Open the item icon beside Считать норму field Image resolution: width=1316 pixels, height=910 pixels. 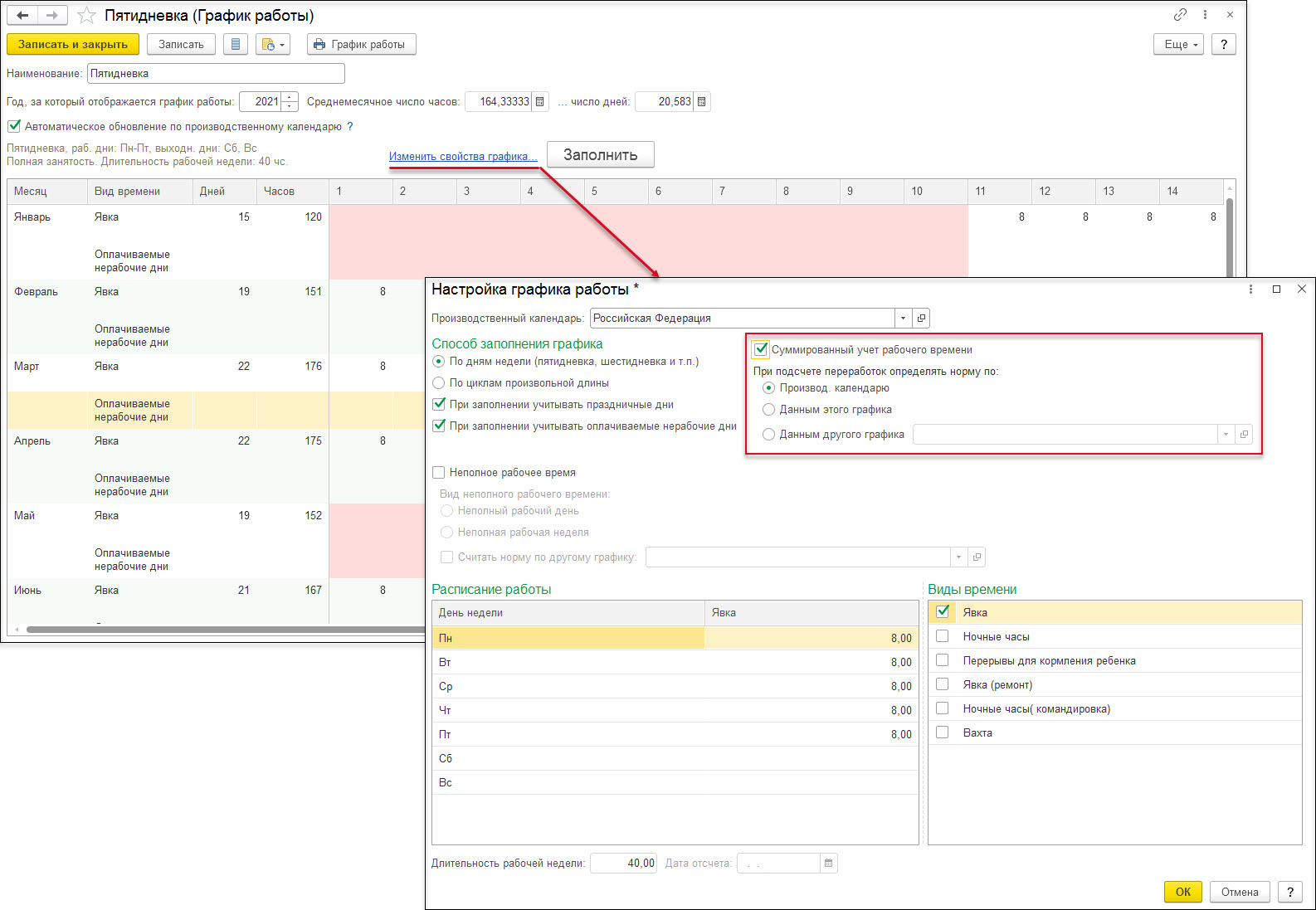click(977, 557)
